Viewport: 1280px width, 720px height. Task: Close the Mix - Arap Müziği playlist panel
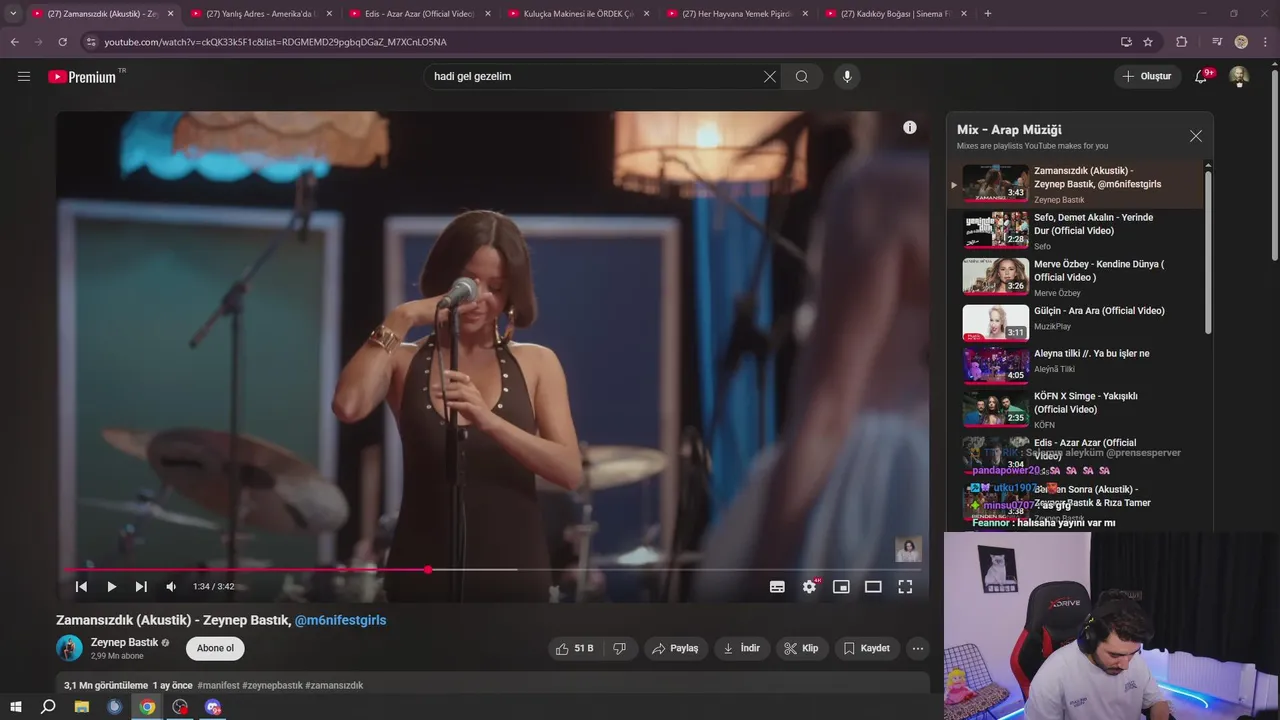click(x=1196, y=136)
